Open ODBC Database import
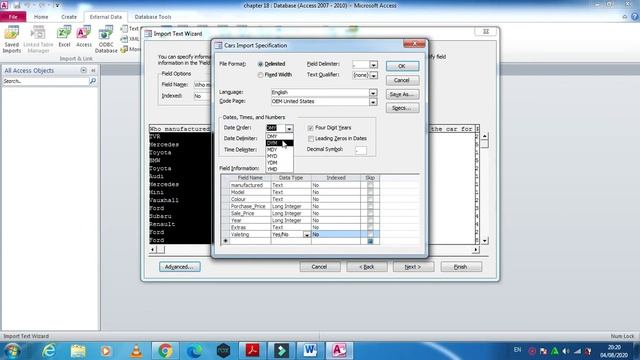The height and width of the screenshot is (360, 640). coord(106,39)
